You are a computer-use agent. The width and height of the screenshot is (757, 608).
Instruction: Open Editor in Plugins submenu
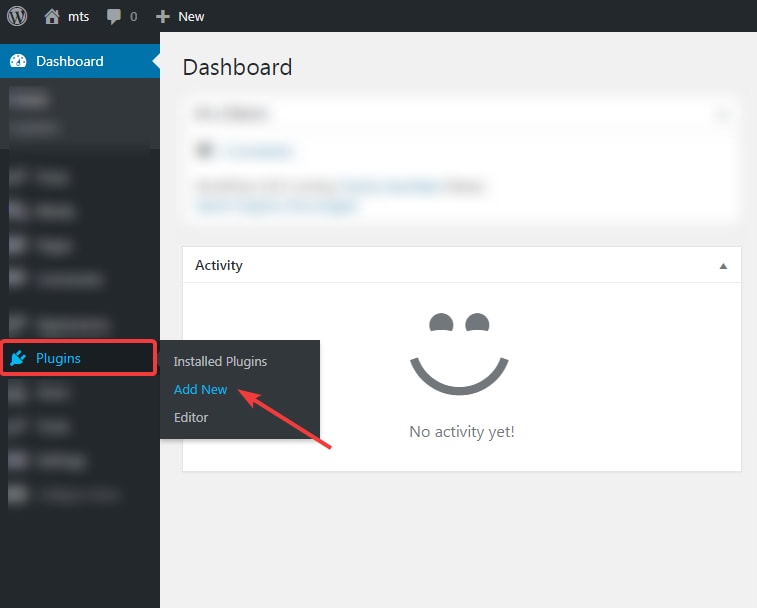click(x=191, y=417)
